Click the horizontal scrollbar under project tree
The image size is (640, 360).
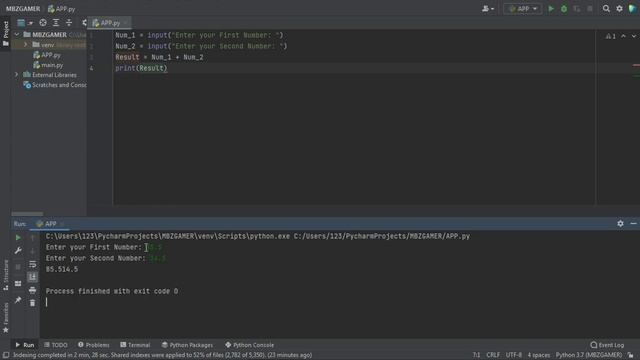(27, 214)
